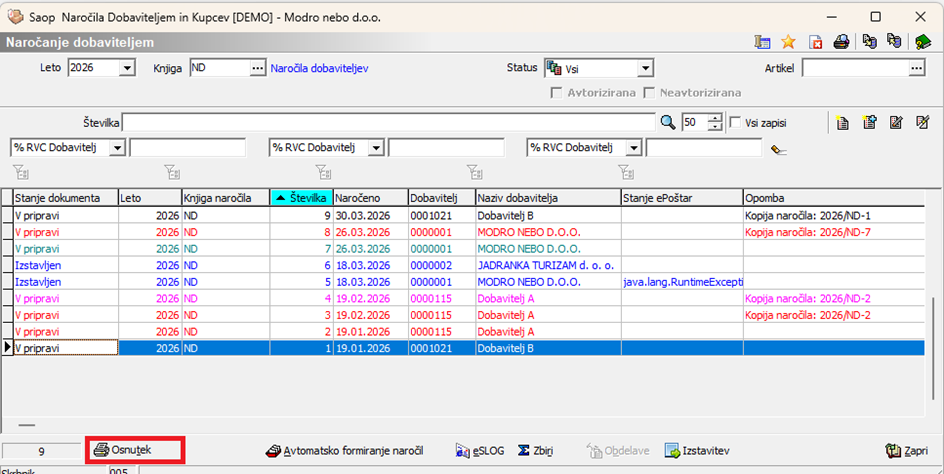Click Kopija naročila: 2026/ND-7 cell
Viewport: 944px width, 474px height.
(834, 232)
